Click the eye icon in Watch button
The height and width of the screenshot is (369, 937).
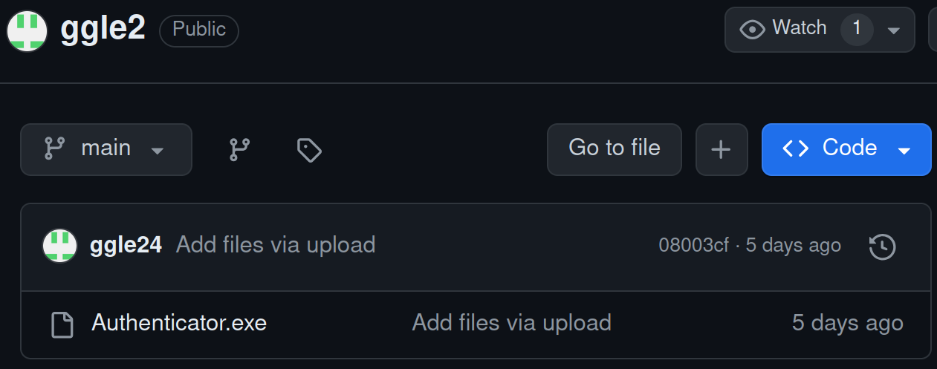click(x=752, y=29)
